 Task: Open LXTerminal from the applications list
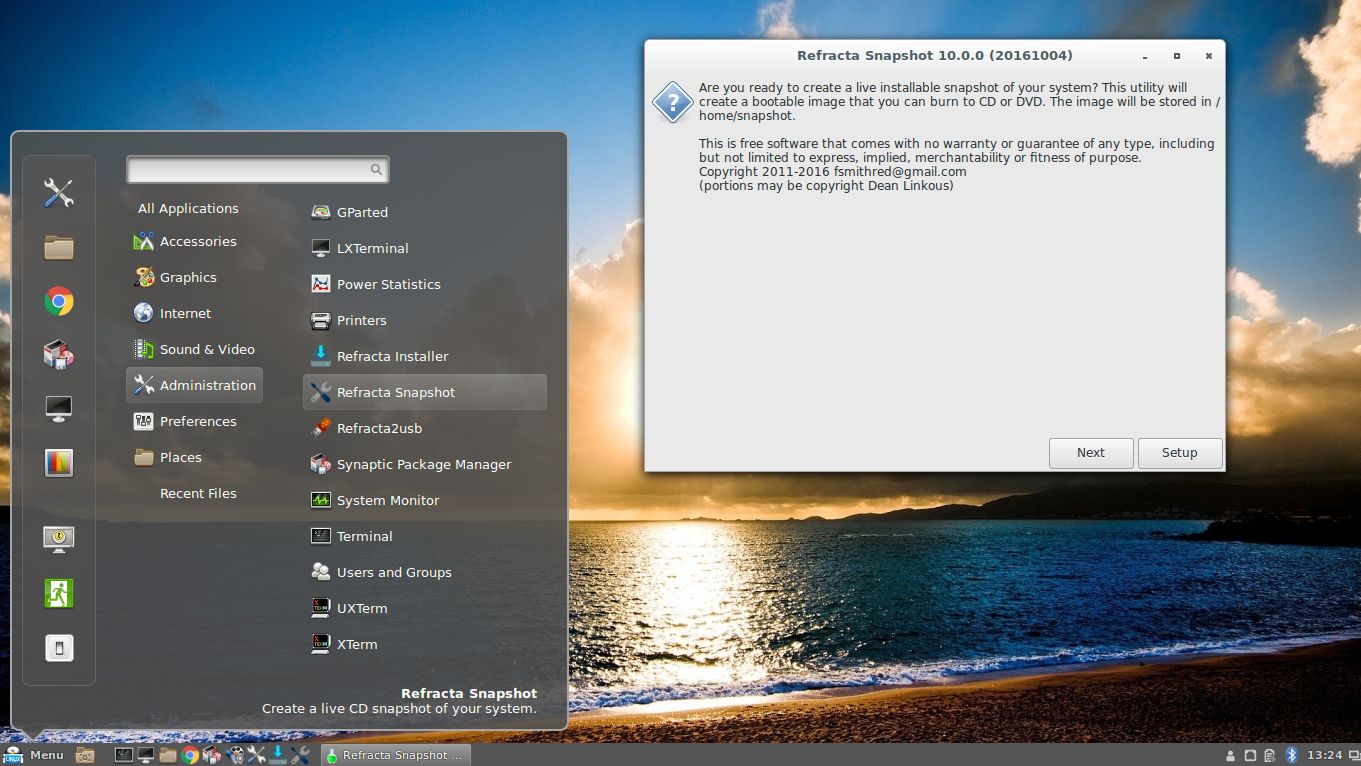pos(424,248)
